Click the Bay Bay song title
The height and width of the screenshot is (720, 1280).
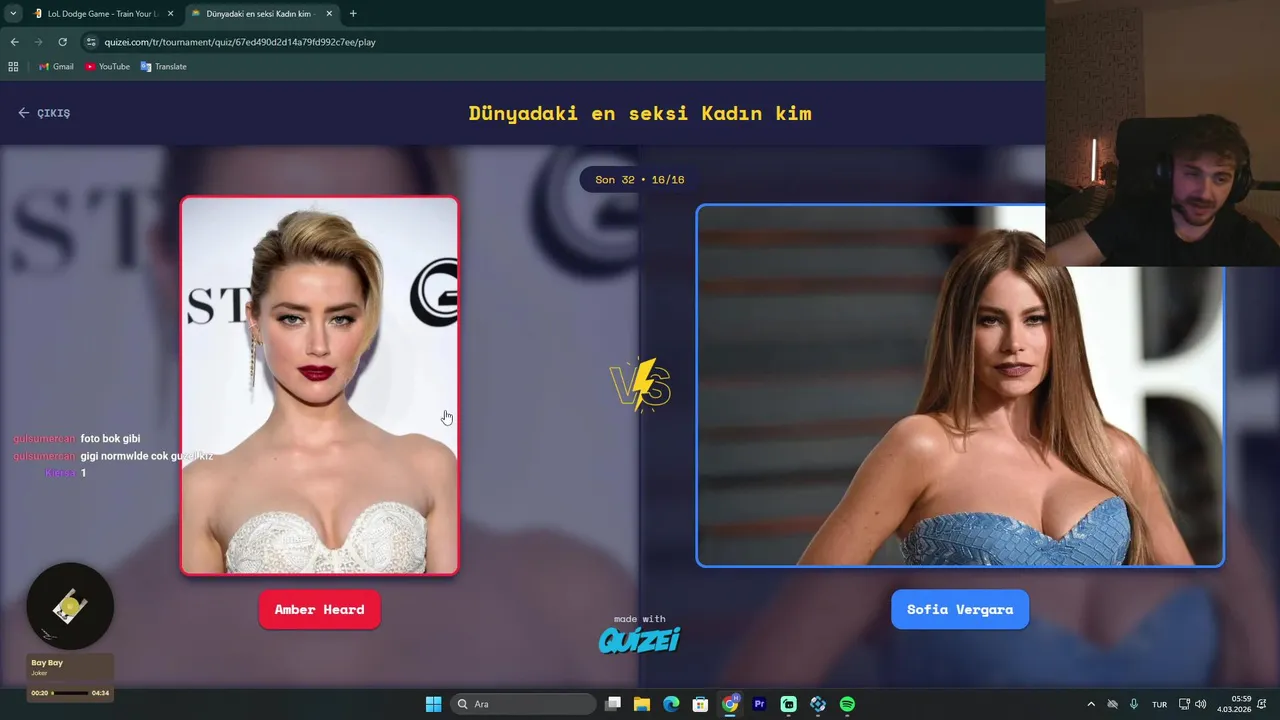[47, 663]
